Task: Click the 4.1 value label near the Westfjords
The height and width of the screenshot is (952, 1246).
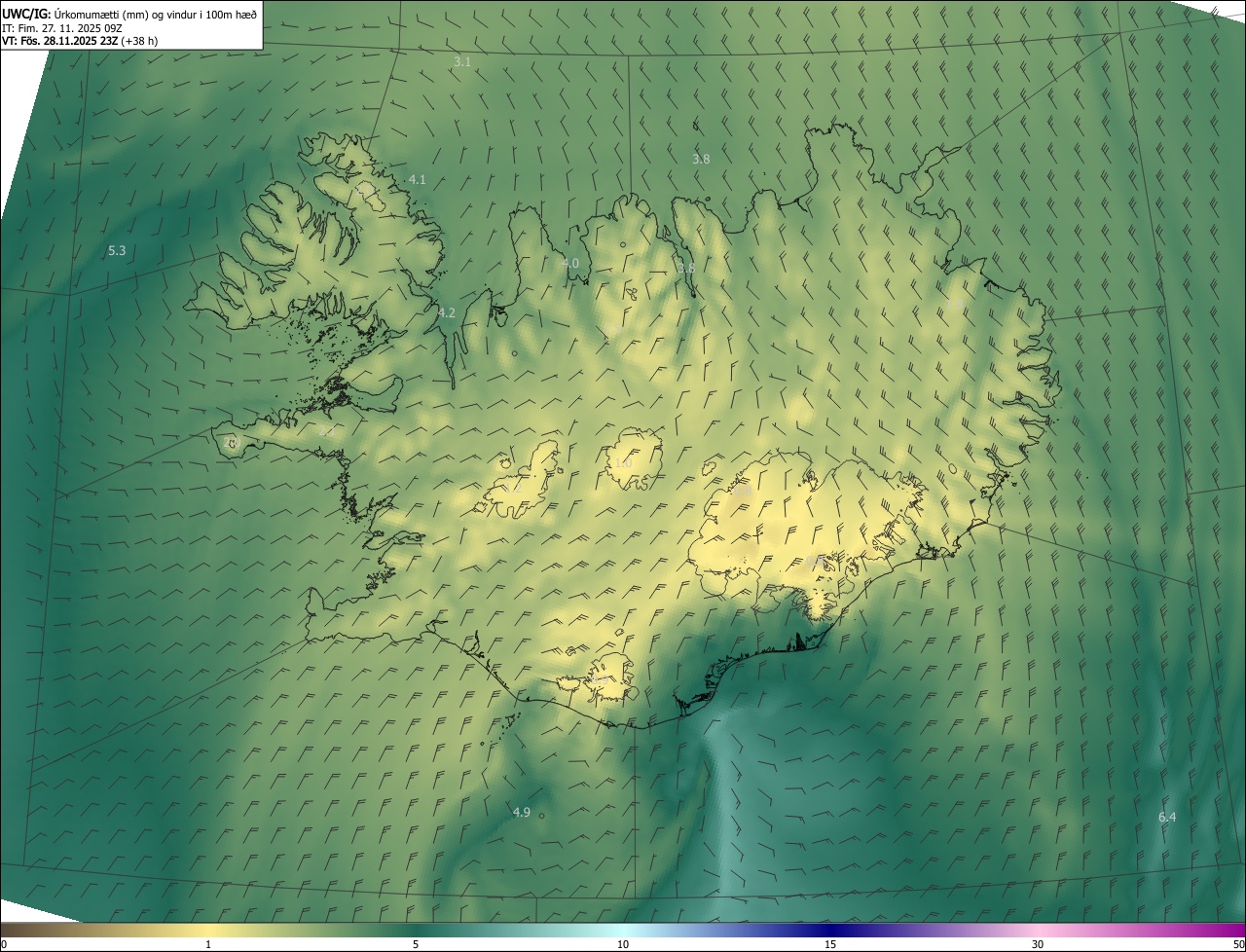Action: [417, 179]
